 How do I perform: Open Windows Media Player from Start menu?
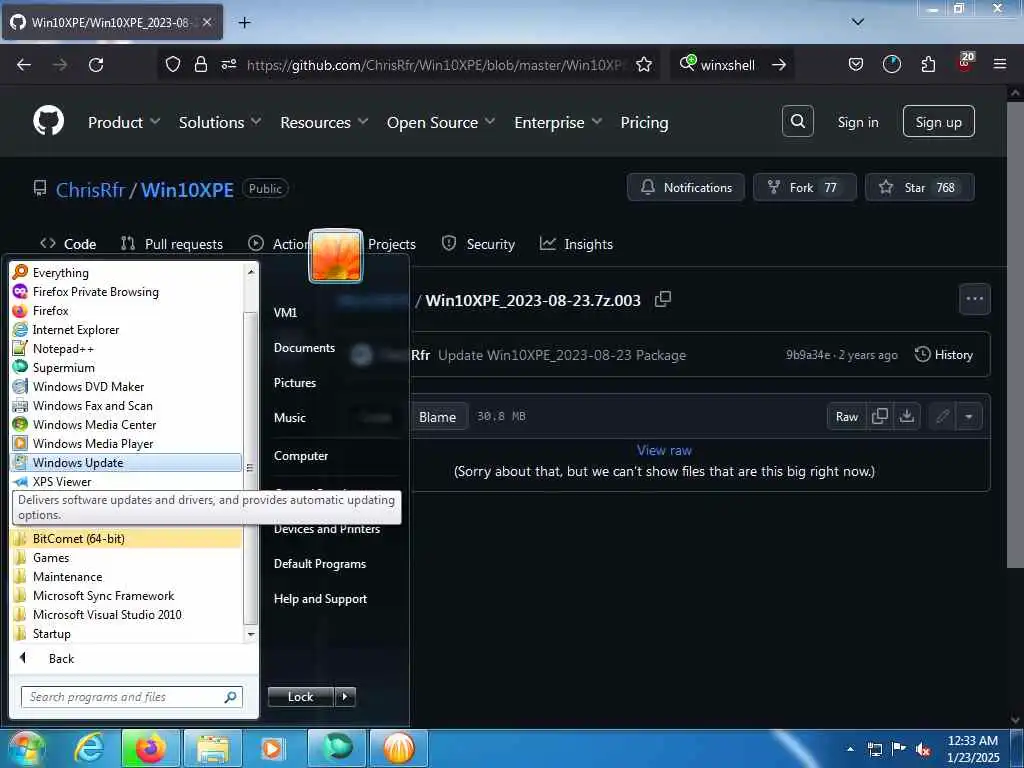coord(93,443)
